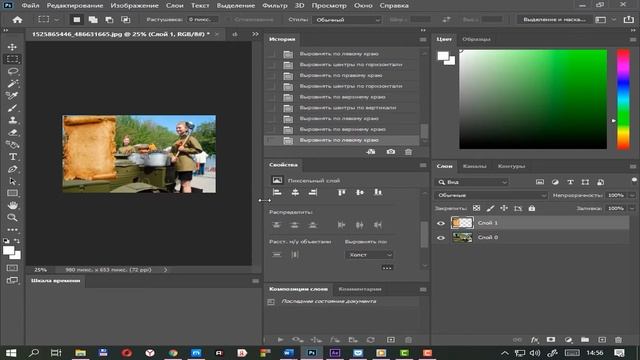
Task: Select the Eraser tool
Action: coord(12,132)
